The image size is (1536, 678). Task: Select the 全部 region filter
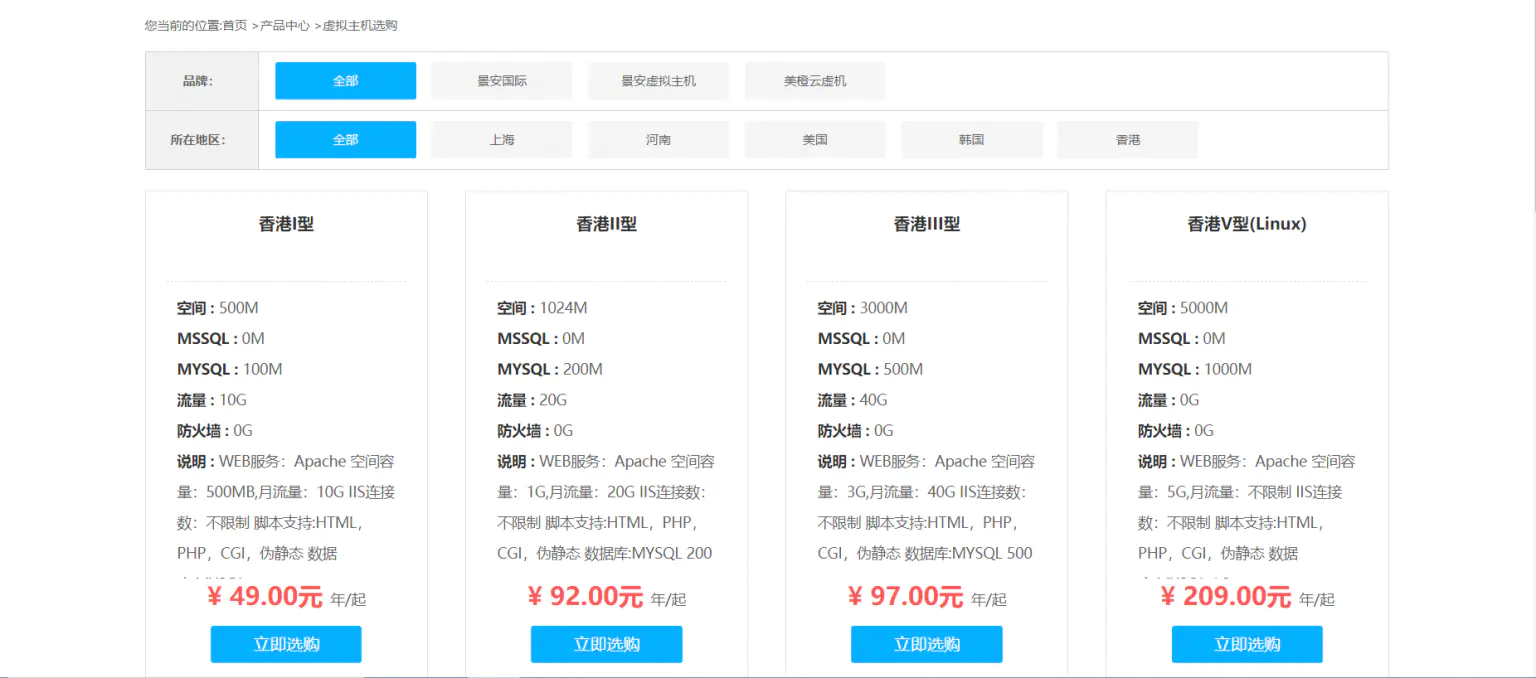(345, 140)
